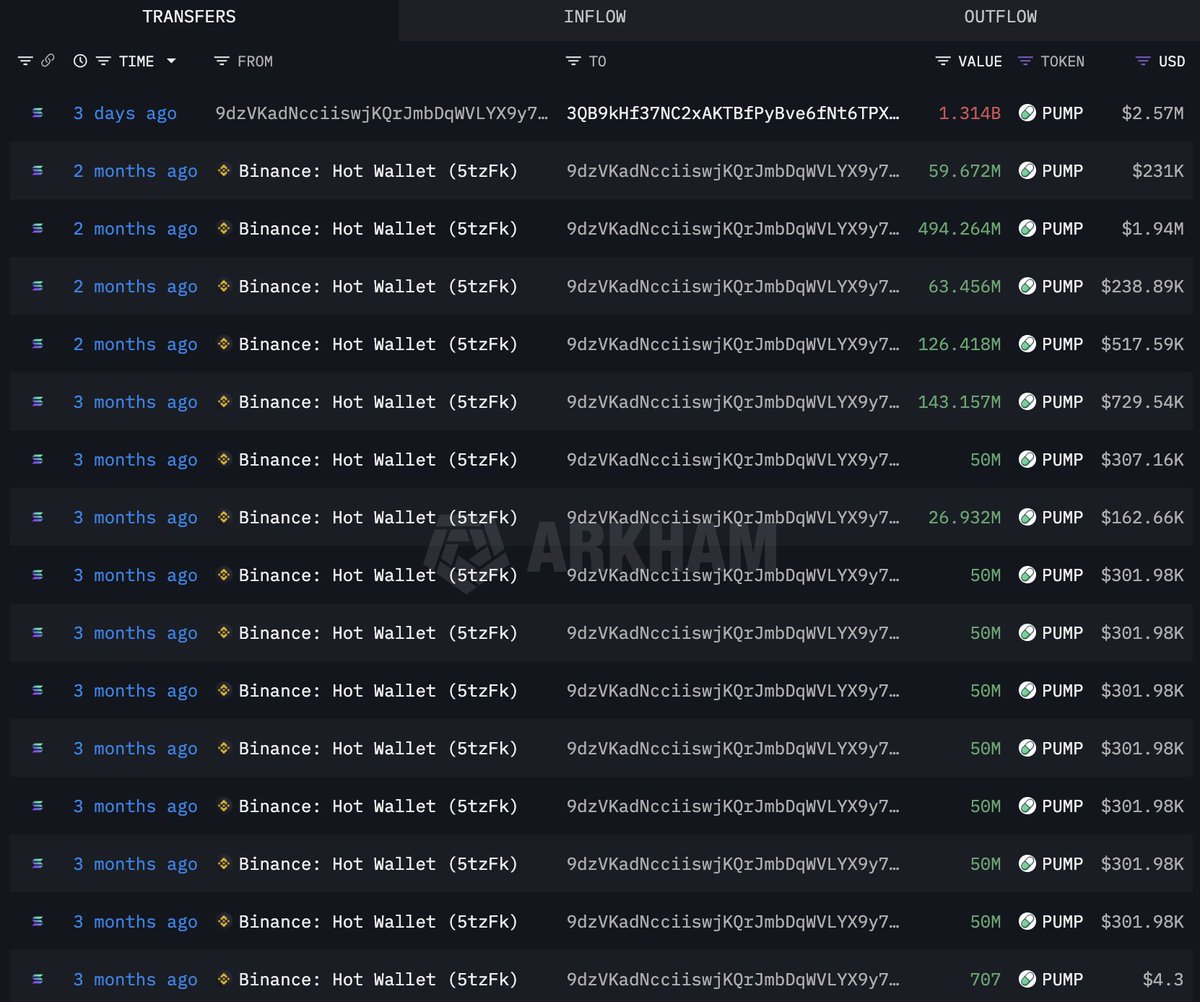The image size is (1200, 1002).
Task: Click PUMP token label on 63.456M row
Action: click(x=1062, y=286)
